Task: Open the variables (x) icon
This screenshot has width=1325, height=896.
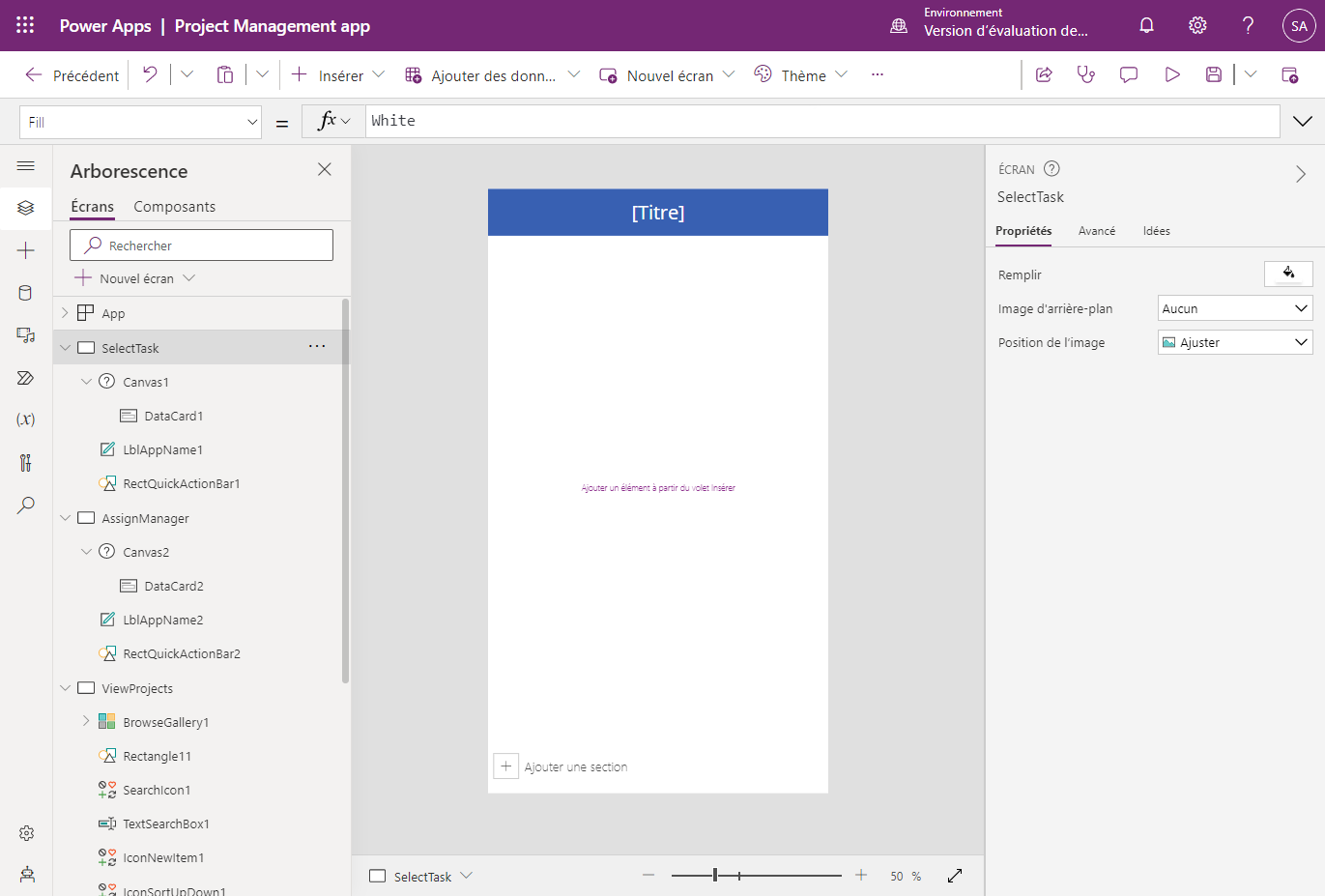Action: [26, 419]
